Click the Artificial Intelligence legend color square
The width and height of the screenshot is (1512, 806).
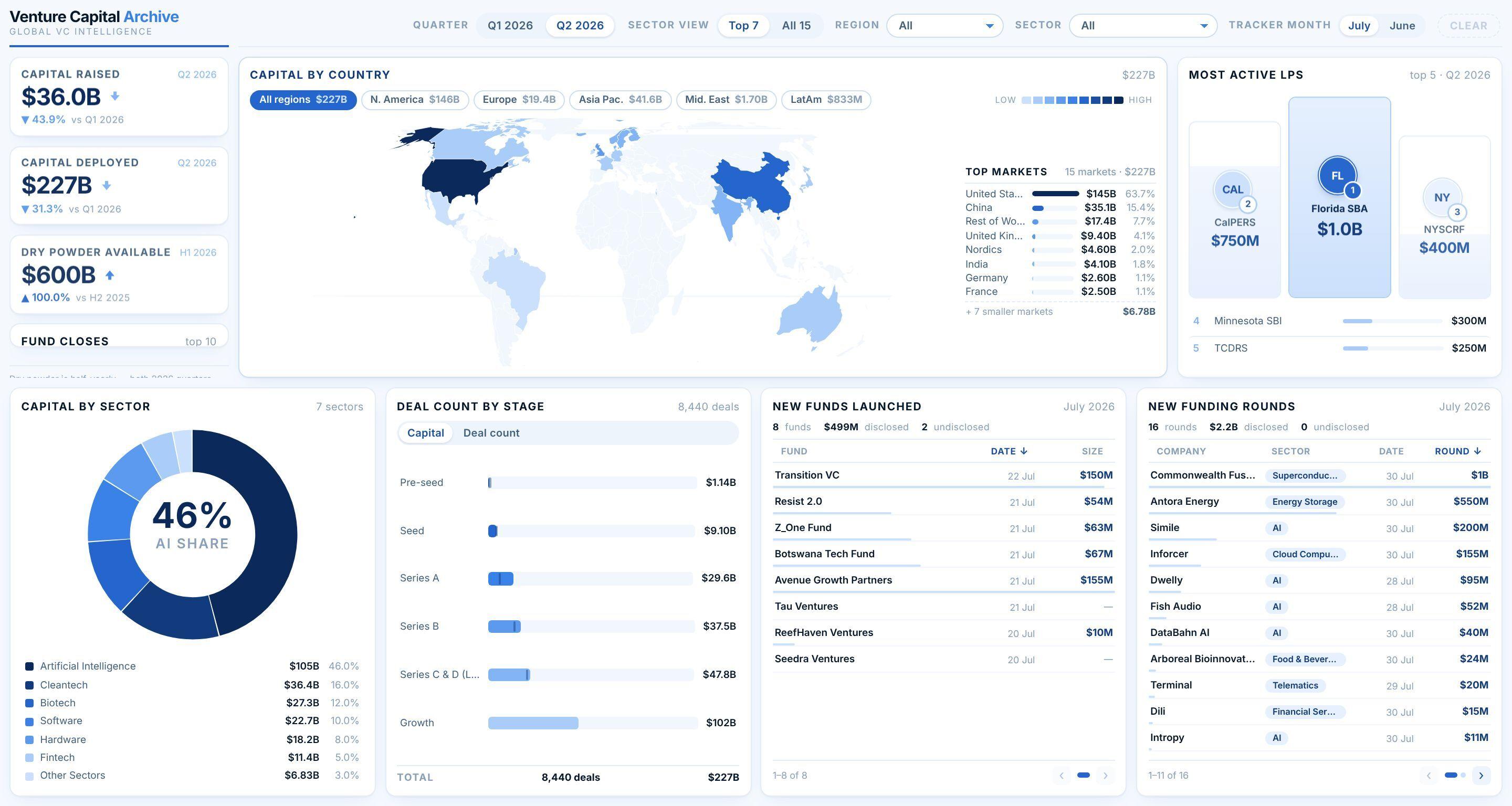coord(29,666)
